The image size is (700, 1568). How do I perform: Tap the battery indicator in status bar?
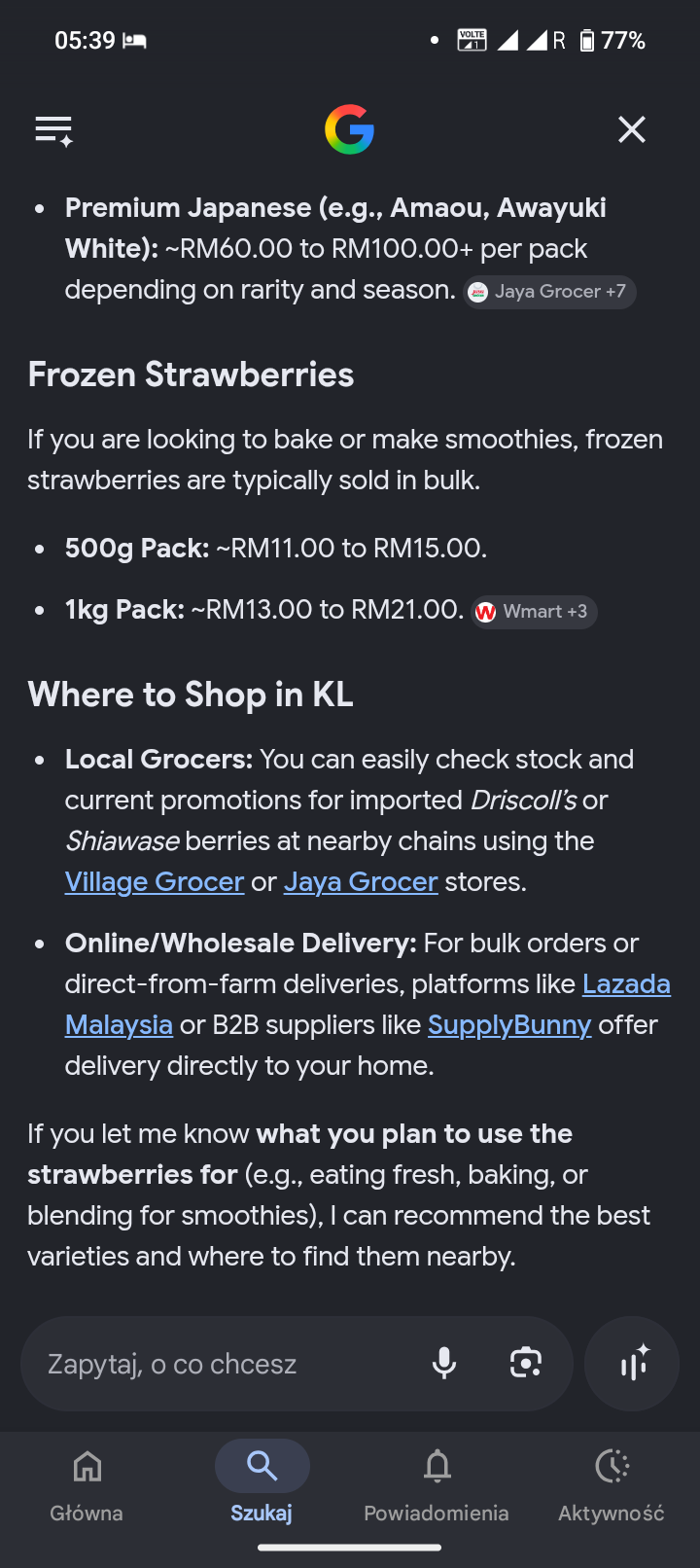click(612, 40)
